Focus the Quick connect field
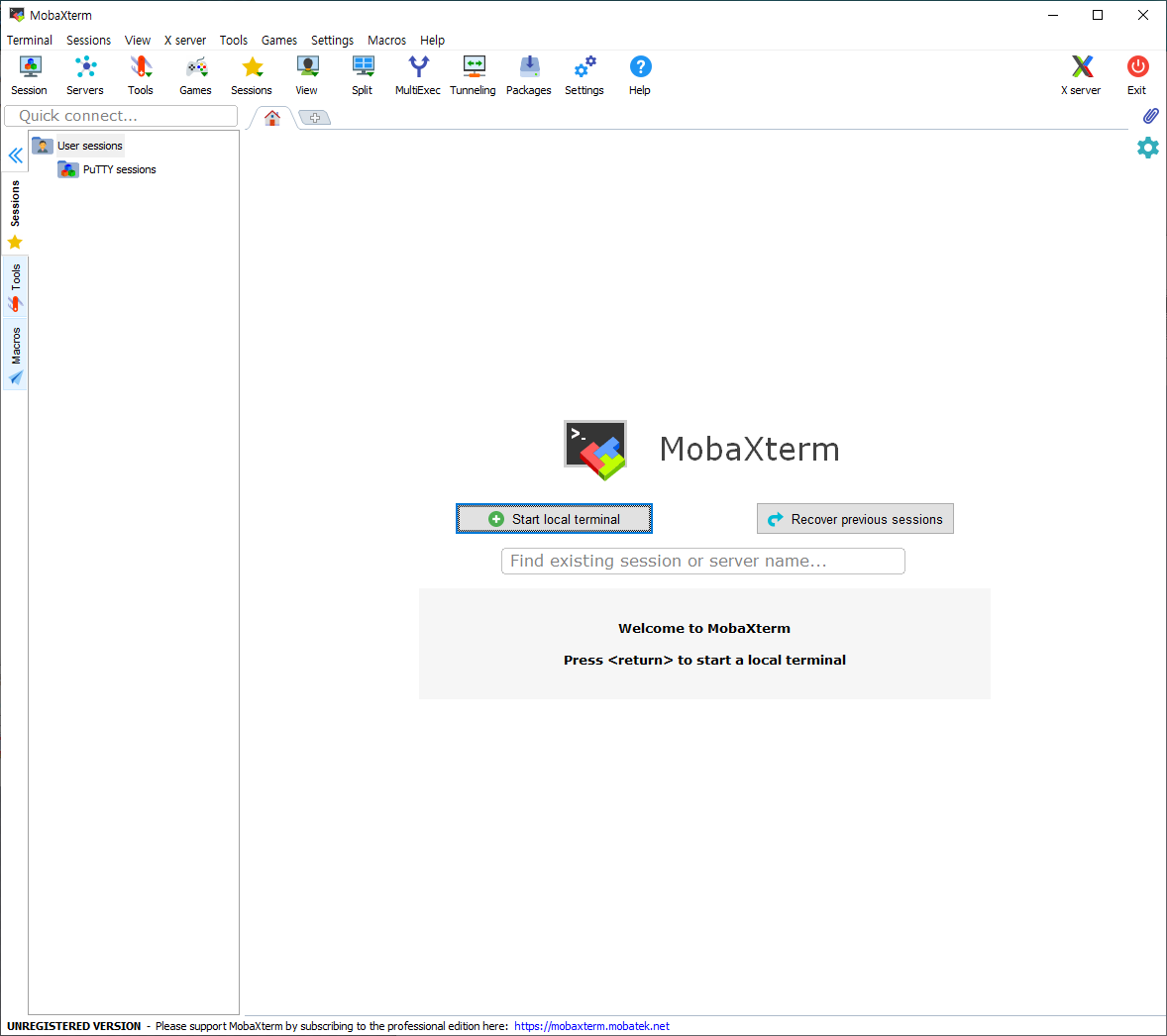The width and height of the screenshot is (1167, 1036). (121, 116)
